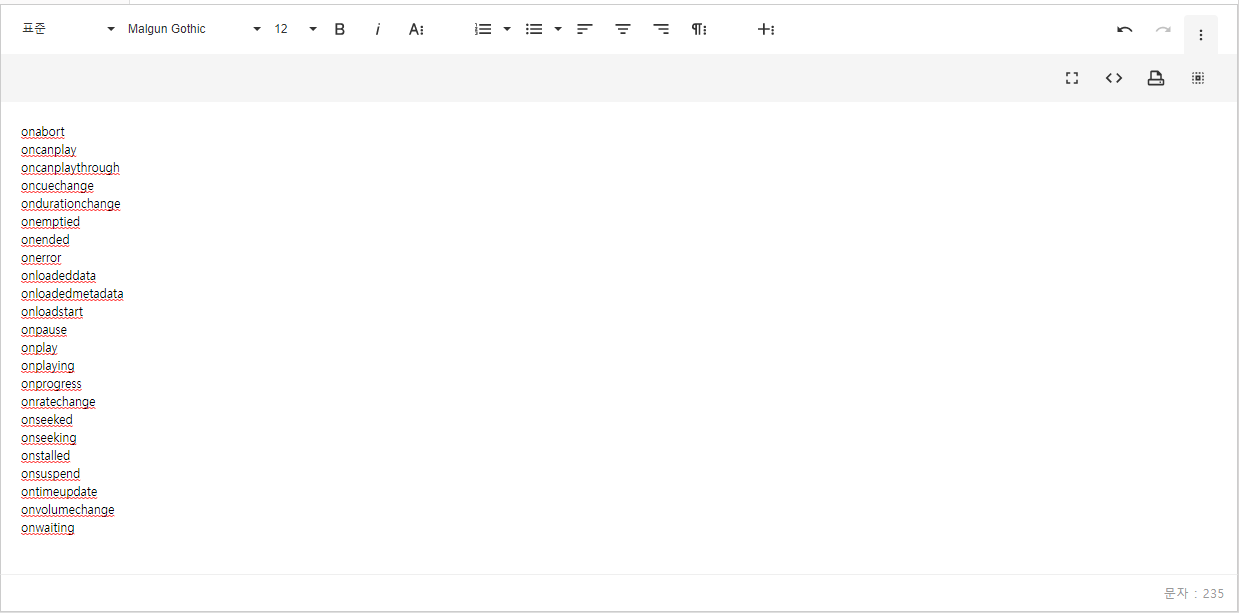Click the word onstalled
The width and height of the screenshot is (1240, 613).
click(45, 456)
